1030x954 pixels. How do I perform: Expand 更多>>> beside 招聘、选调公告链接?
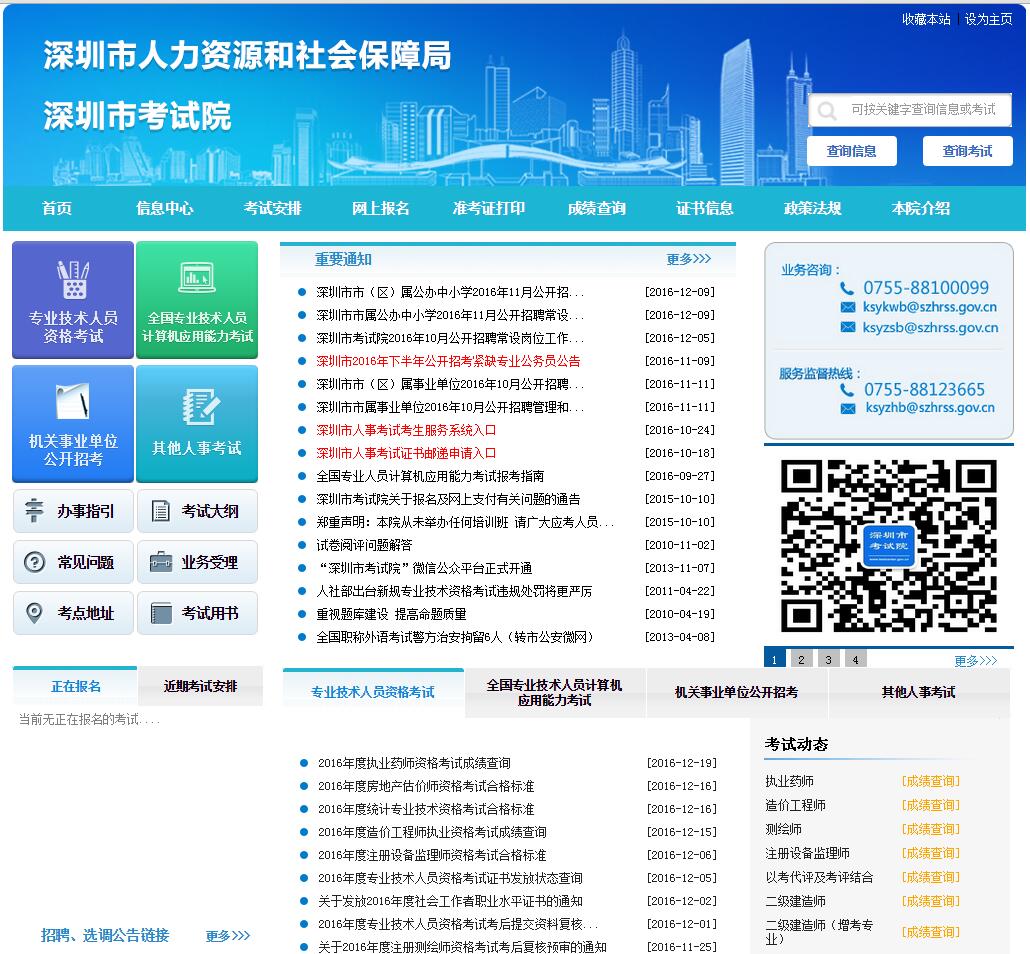(227, 935)
